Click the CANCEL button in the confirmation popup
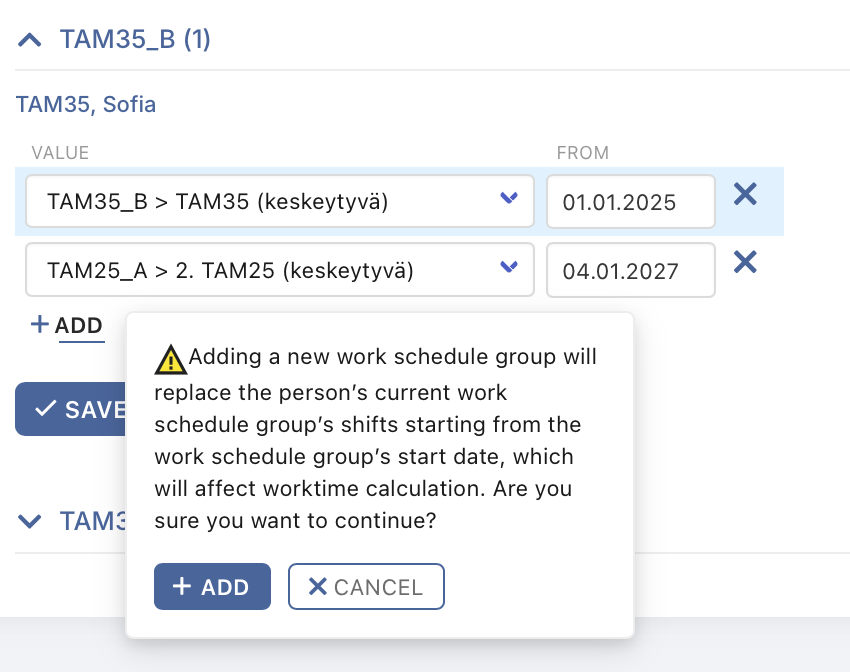 coord(366,586)
